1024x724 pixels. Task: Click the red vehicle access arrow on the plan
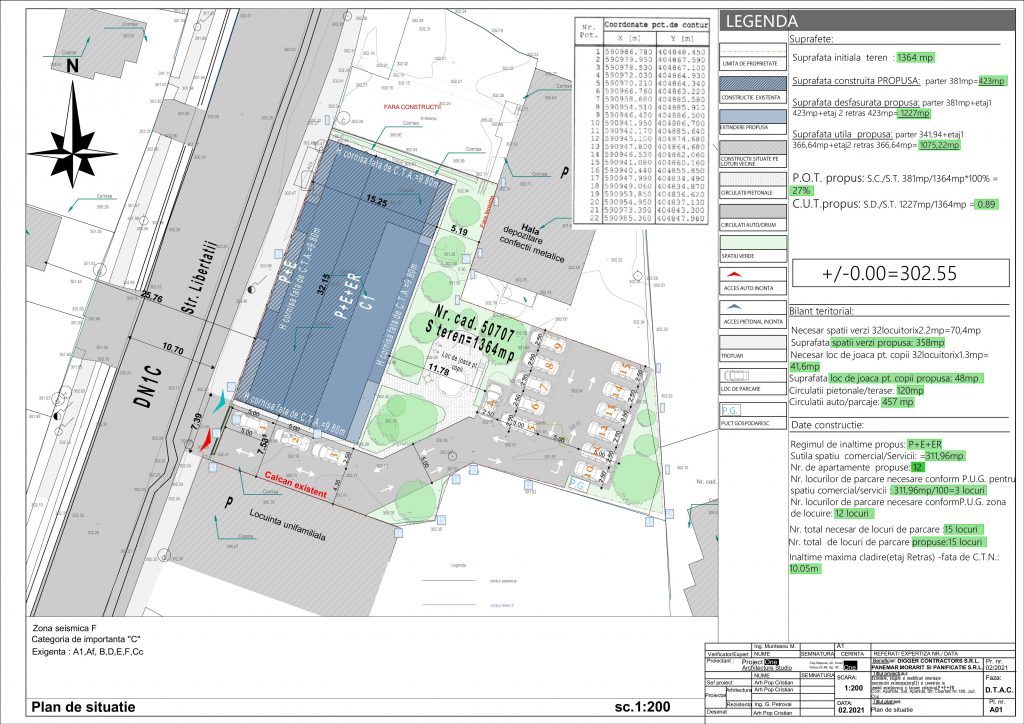tap(205, 438)
